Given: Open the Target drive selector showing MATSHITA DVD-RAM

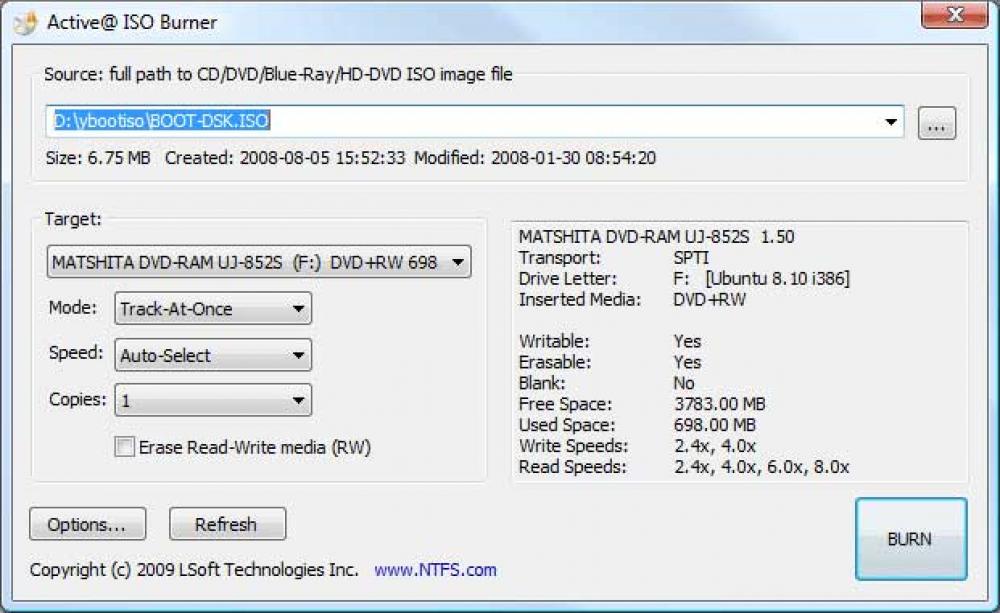Looking at the screenshot, I should click(458, 261).
